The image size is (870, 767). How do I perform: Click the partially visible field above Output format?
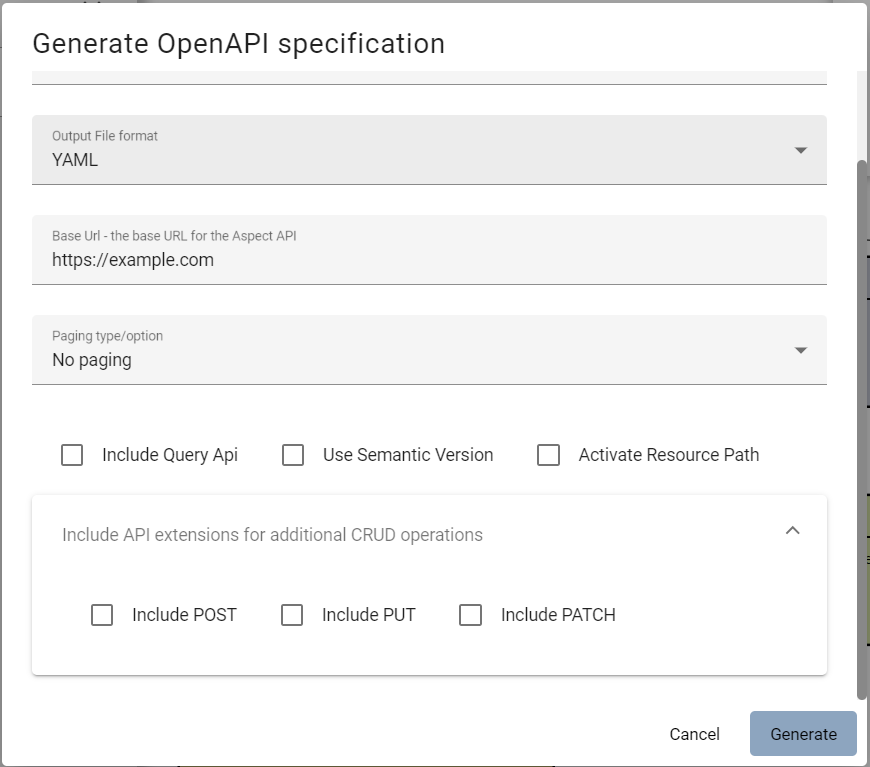[429, 77]
